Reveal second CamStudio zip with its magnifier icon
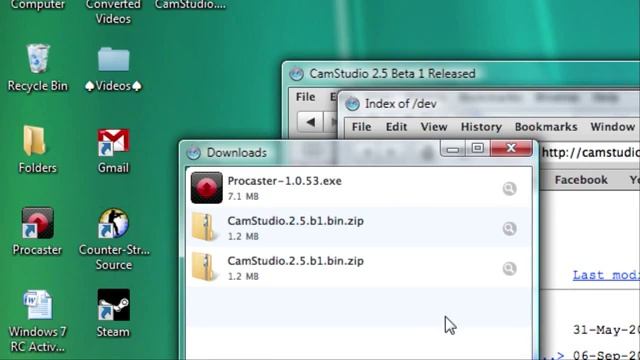640x360 pixels. [509, 269]
